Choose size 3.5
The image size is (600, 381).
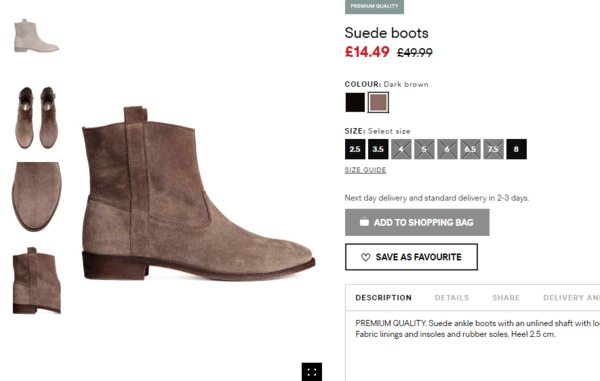point(378,149)
